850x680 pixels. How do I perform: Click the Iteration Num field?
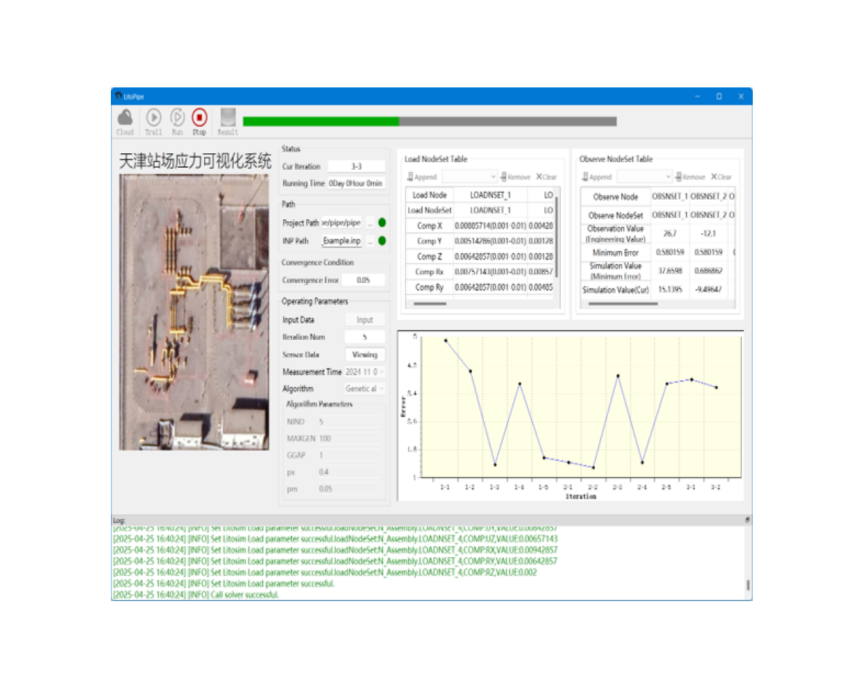pyautogui.click(x=365, y=337)
